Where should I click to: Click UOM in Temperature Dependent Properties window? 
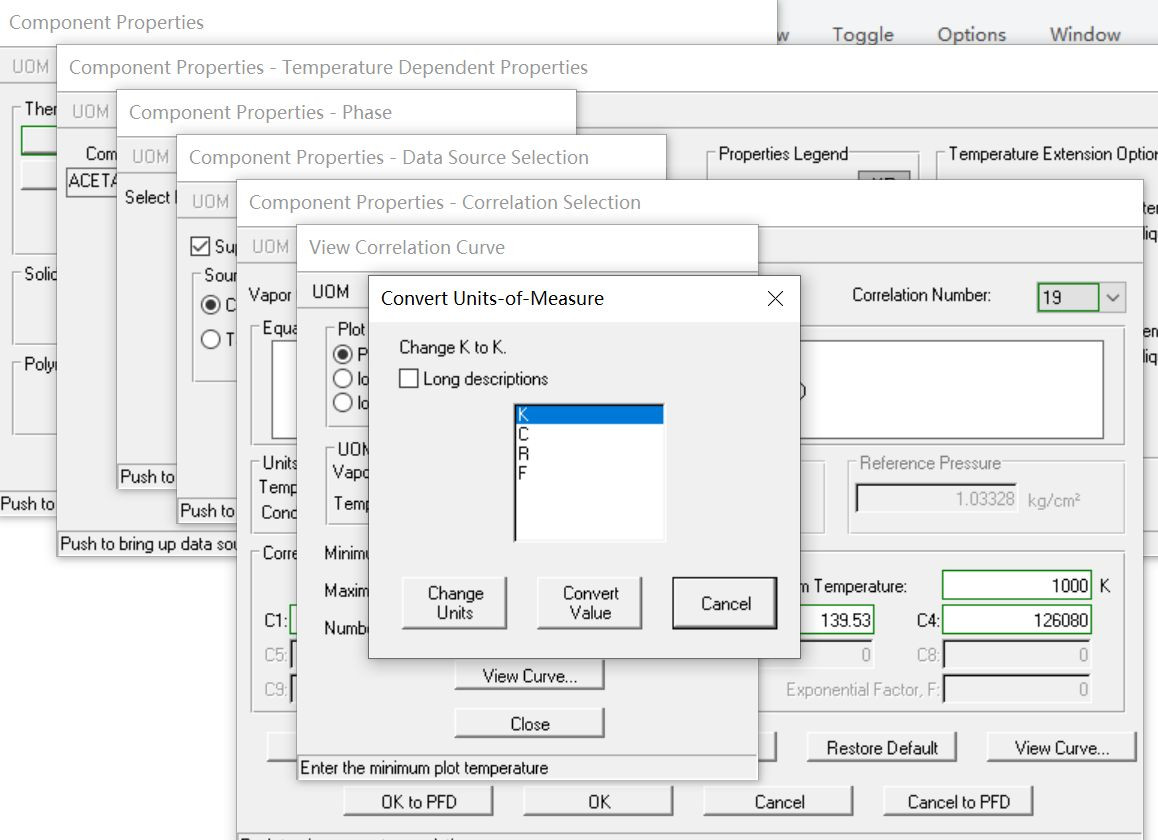pos(90,112)
